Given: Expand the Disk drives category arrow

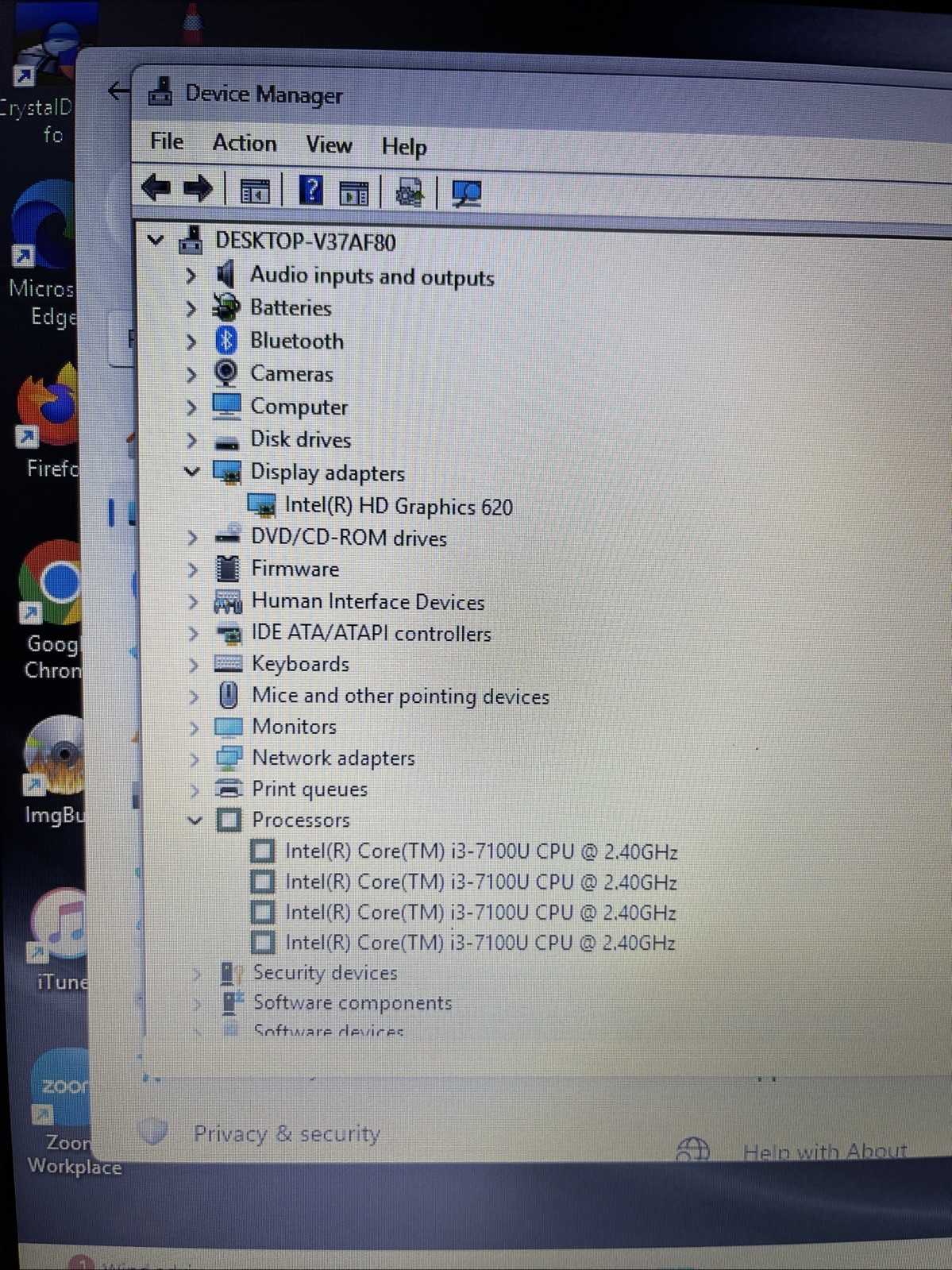Looking at the screenshot, I should [191, 440].
